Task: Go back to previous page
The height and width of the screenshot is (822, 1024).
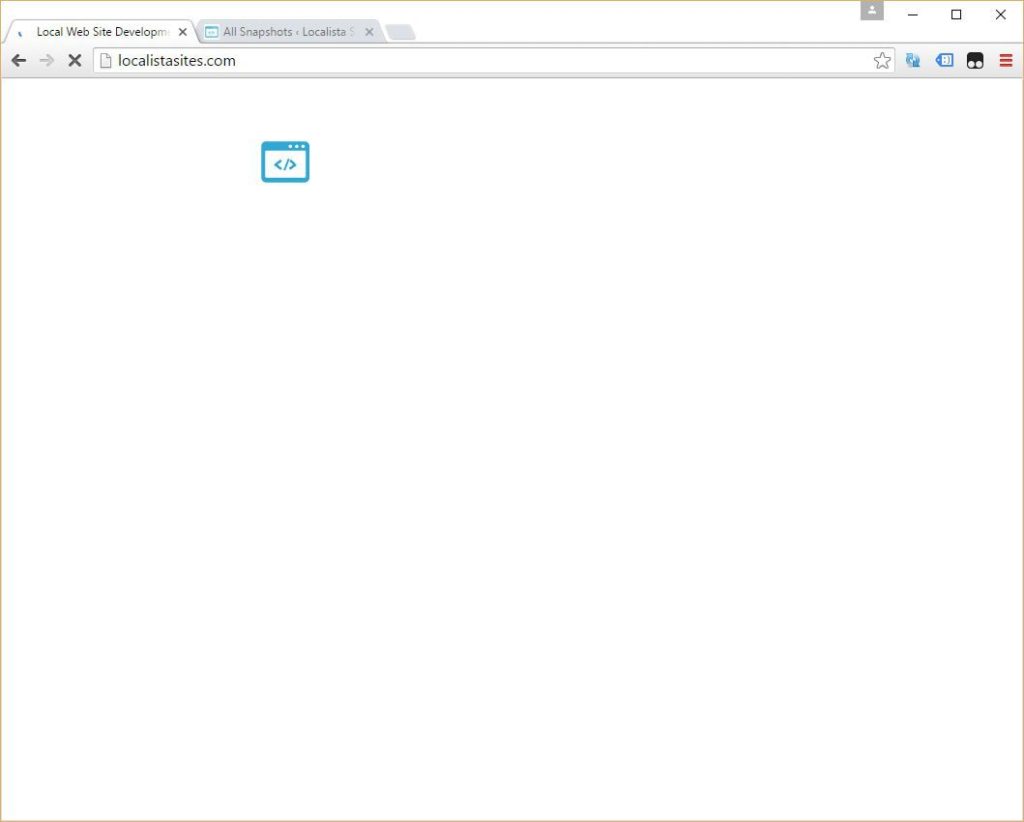Action: [18, 61]
